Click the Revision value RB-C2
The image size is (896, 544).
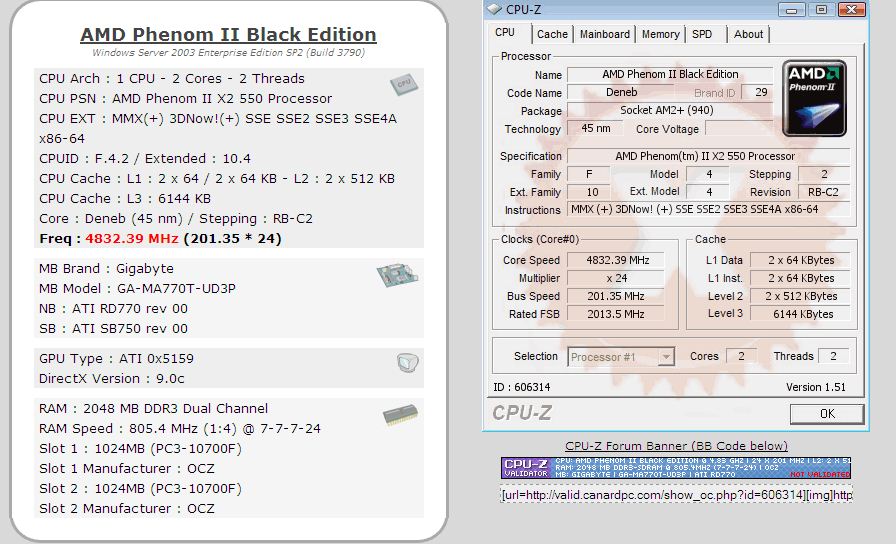[823, 192]
